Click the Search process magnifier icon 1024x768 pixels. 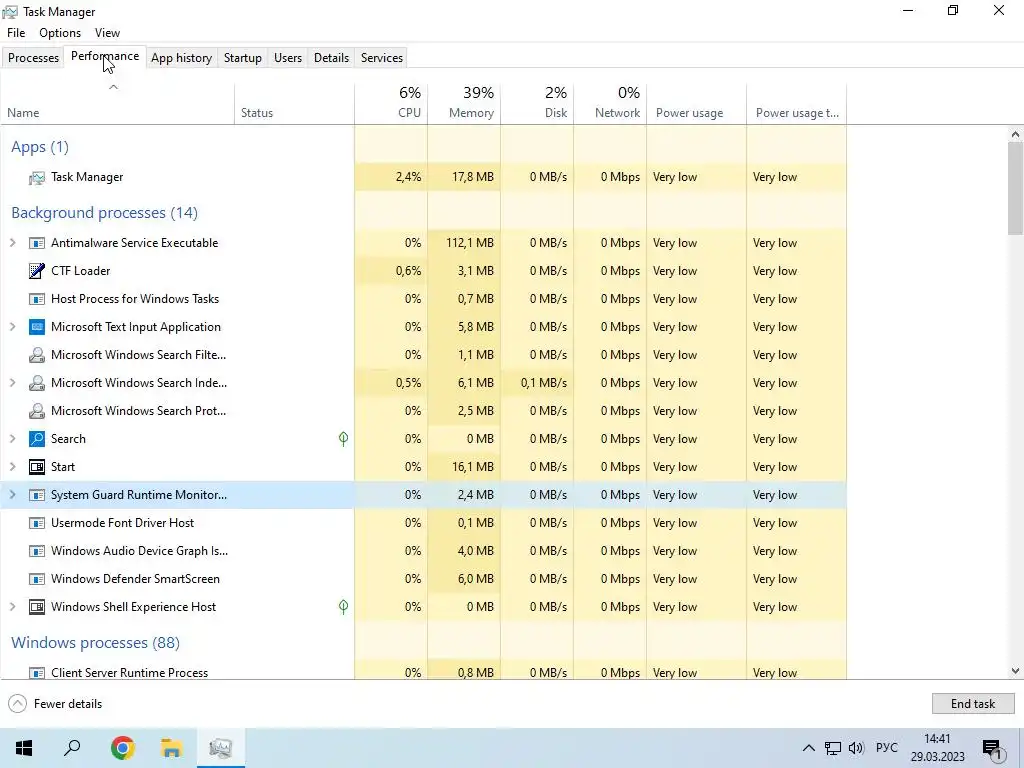click(x=37, y=439)
